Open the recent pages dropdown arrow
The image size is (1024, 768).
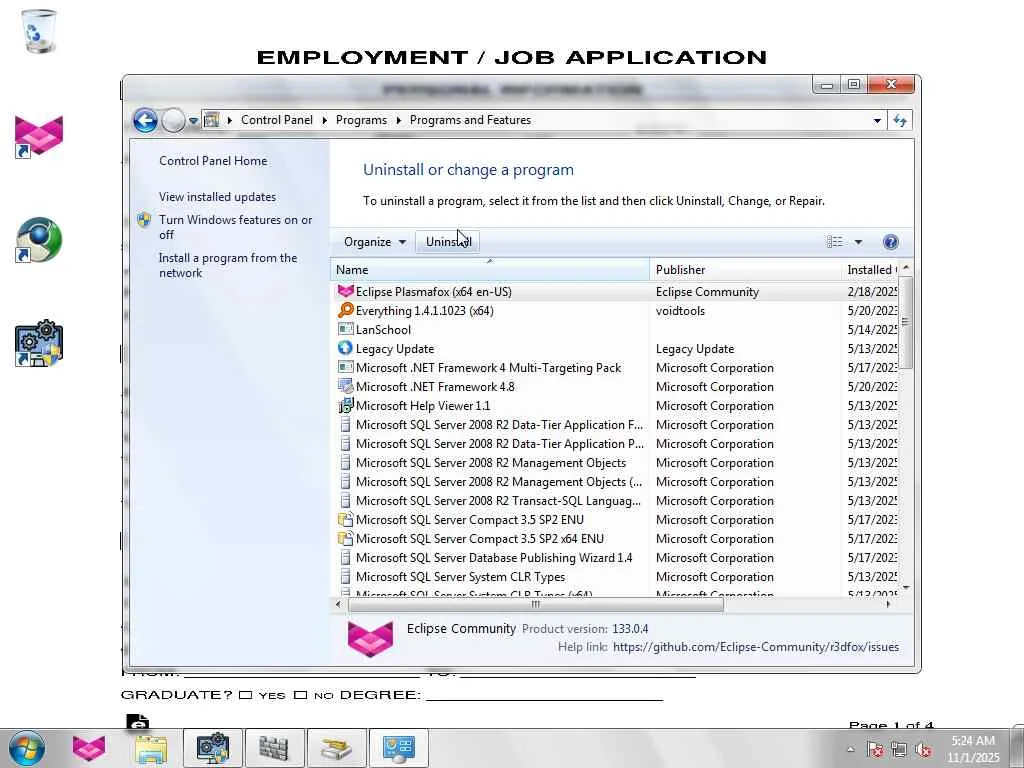[x=193, y=121]
